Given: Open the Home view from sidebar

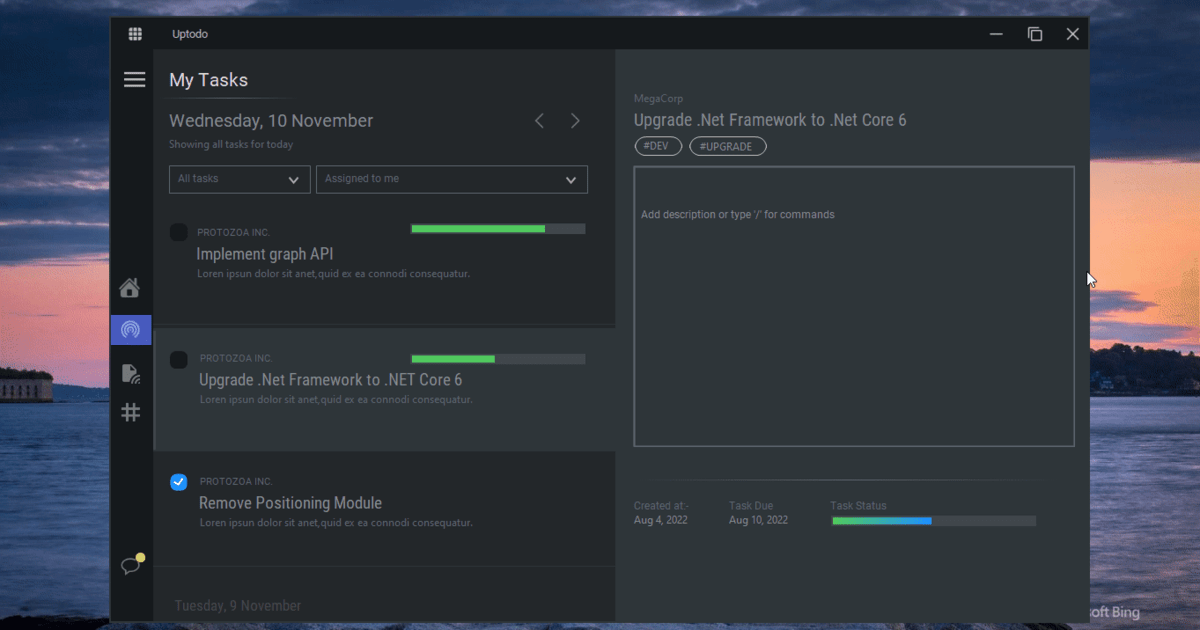Looking at the screenshot, I should pyautogui.click(x=130, y=288).
